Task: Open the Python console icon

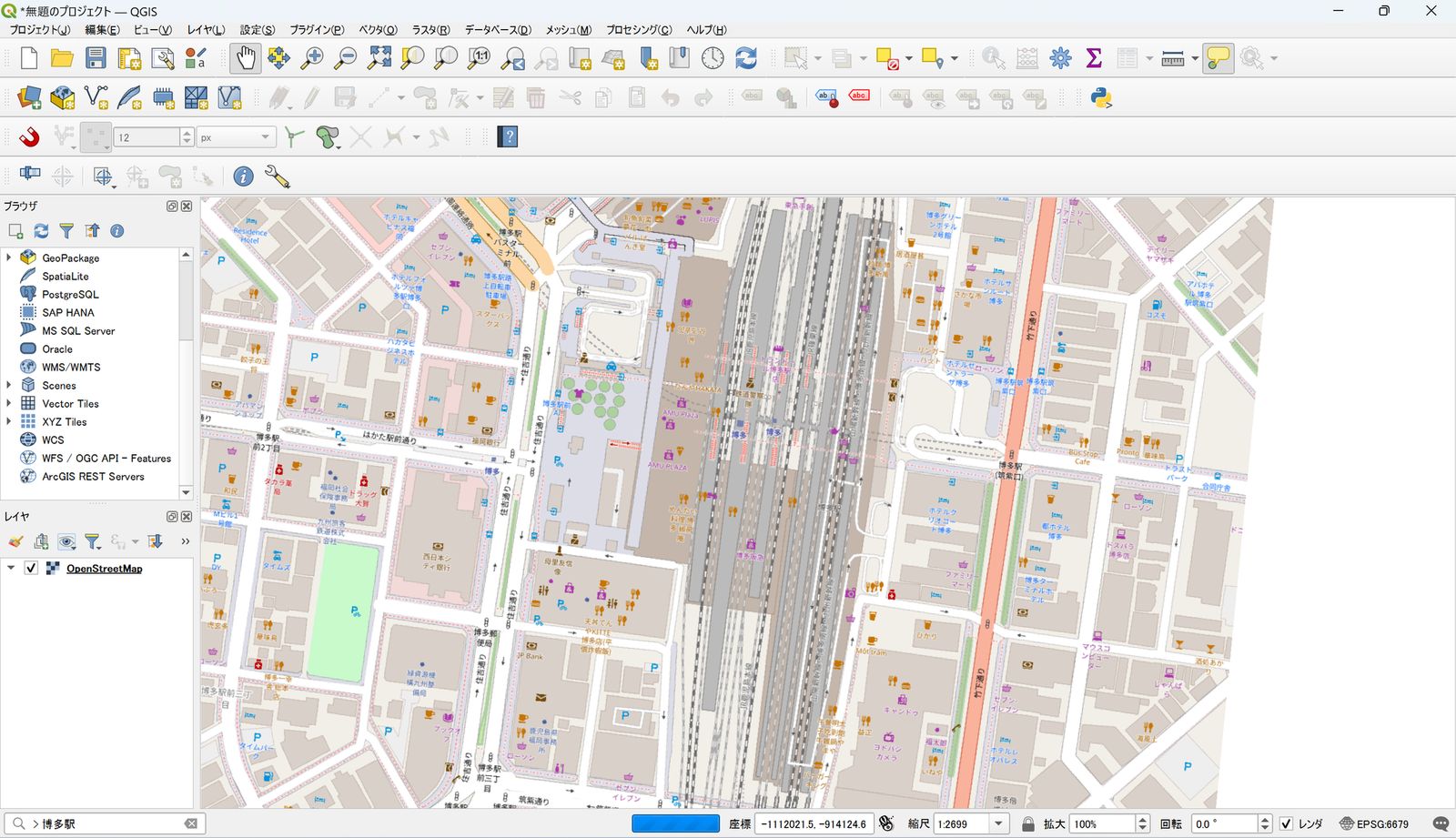Action: [1101, 98]
